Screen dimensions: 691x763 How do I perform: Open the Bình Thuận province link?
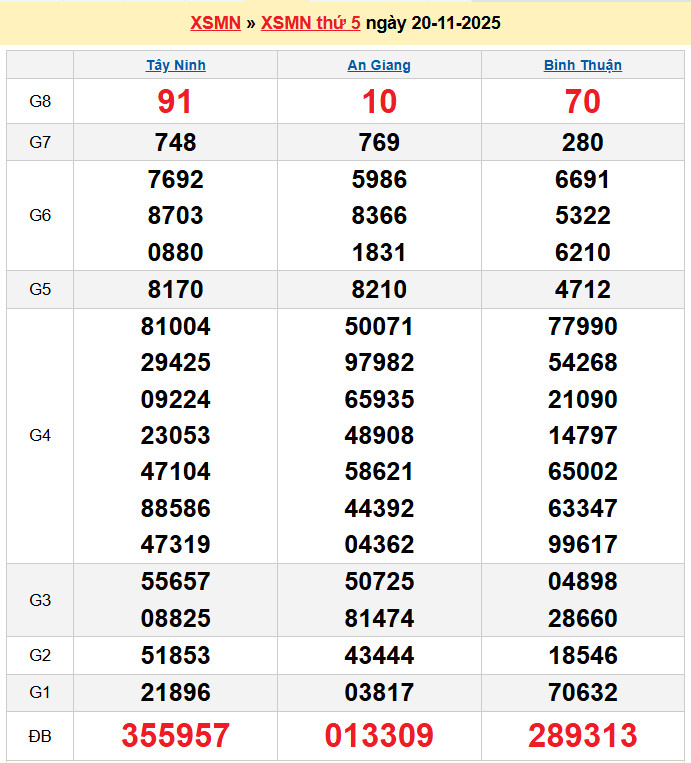583,65
